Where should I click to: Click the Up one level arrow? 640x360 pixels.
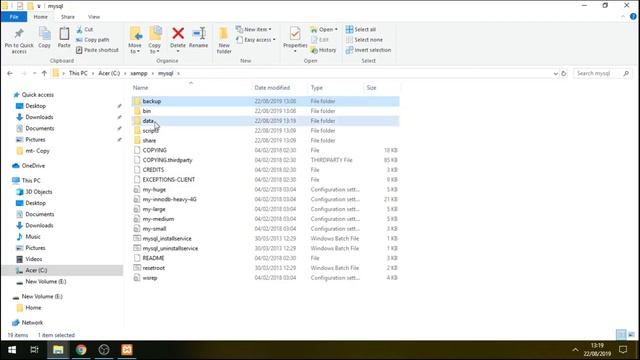[x=44, y=73]
